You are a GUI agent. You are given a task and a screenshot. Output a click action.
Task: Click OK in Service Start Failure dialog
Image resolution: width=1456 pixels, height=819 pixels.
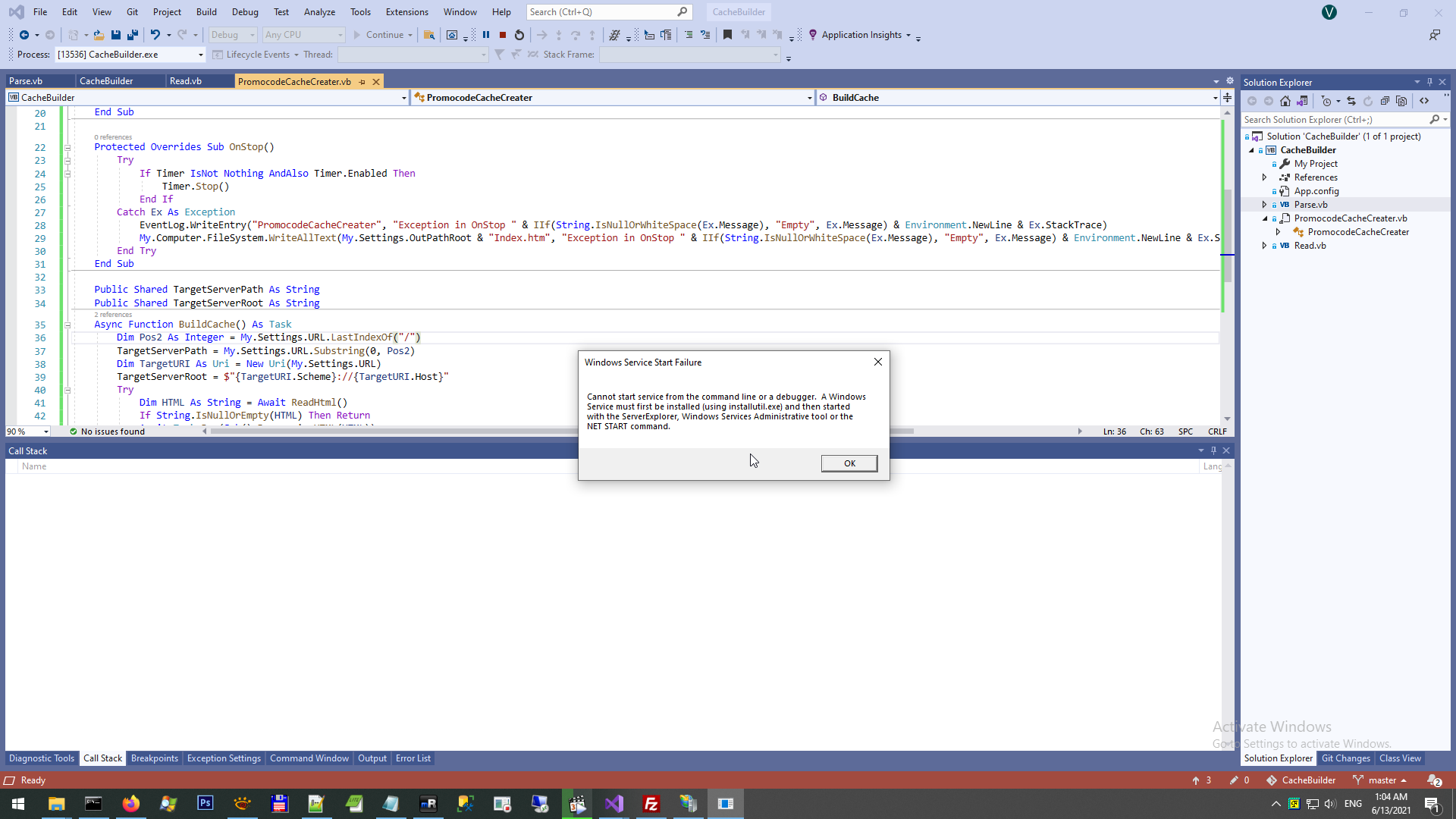coord(849,463)
